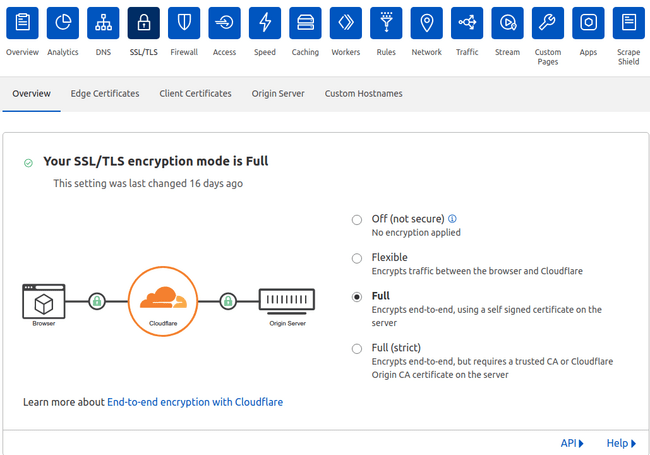Open the Firewall shield icon
Viewport: 650px width, 455px height.
click(184, 23)
